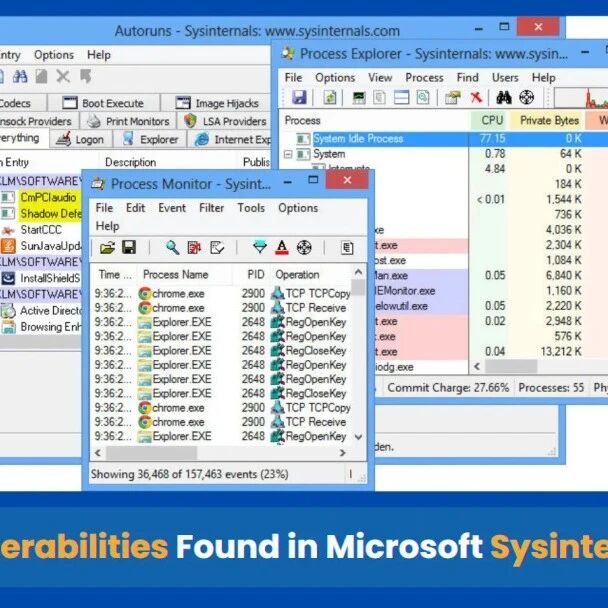Select the InstallShieldS entry in Autoruns
The image size is (608, 608).
pos(50,278)
